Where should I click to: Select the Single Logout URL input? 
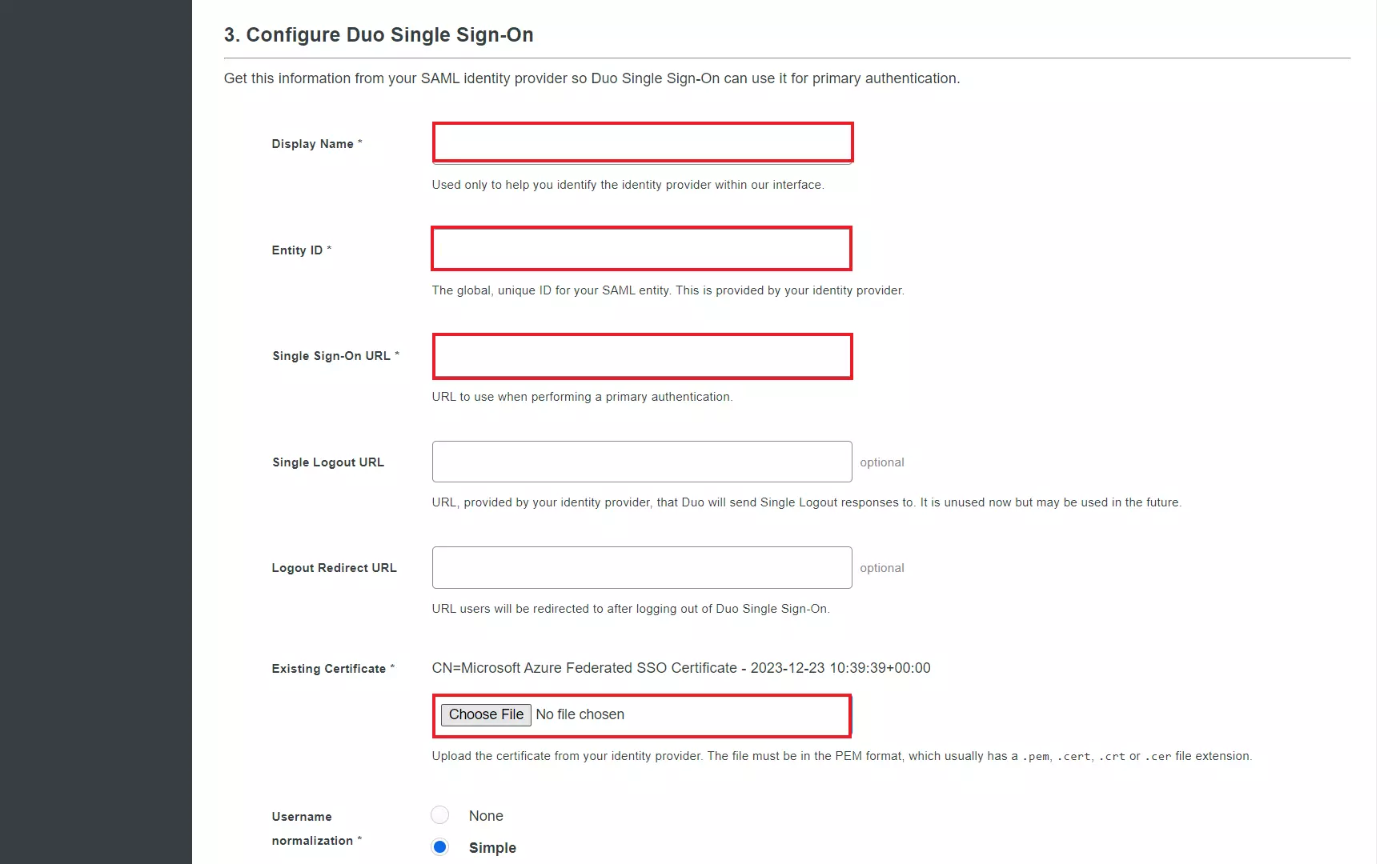[642, 462]
